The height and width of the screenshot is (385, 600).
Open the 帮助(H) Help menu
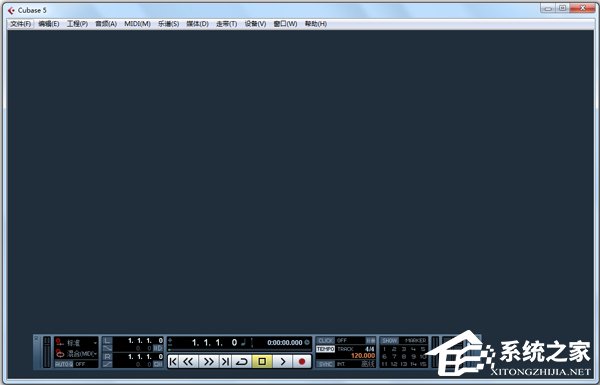click(x=316, y=24)
